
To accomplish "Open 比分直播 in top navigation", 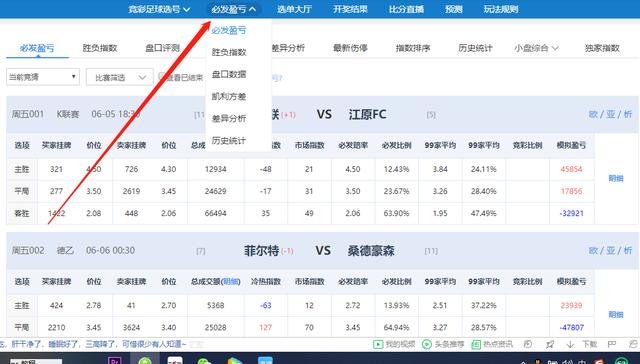I will click(406, 9).
